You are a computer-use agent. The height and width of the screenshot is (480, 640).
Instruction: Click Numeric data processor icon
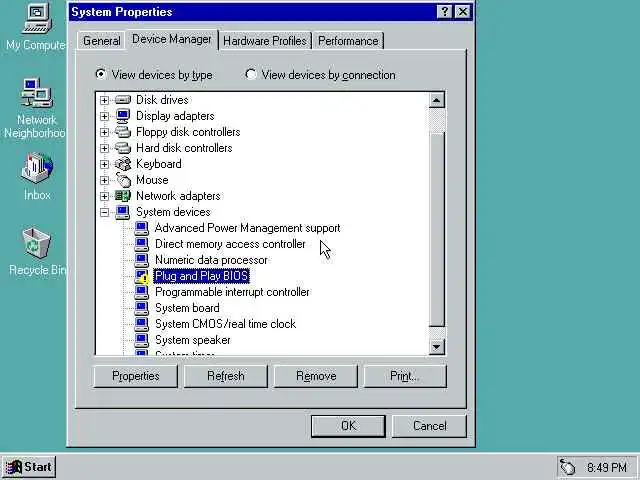pos(142,260)
